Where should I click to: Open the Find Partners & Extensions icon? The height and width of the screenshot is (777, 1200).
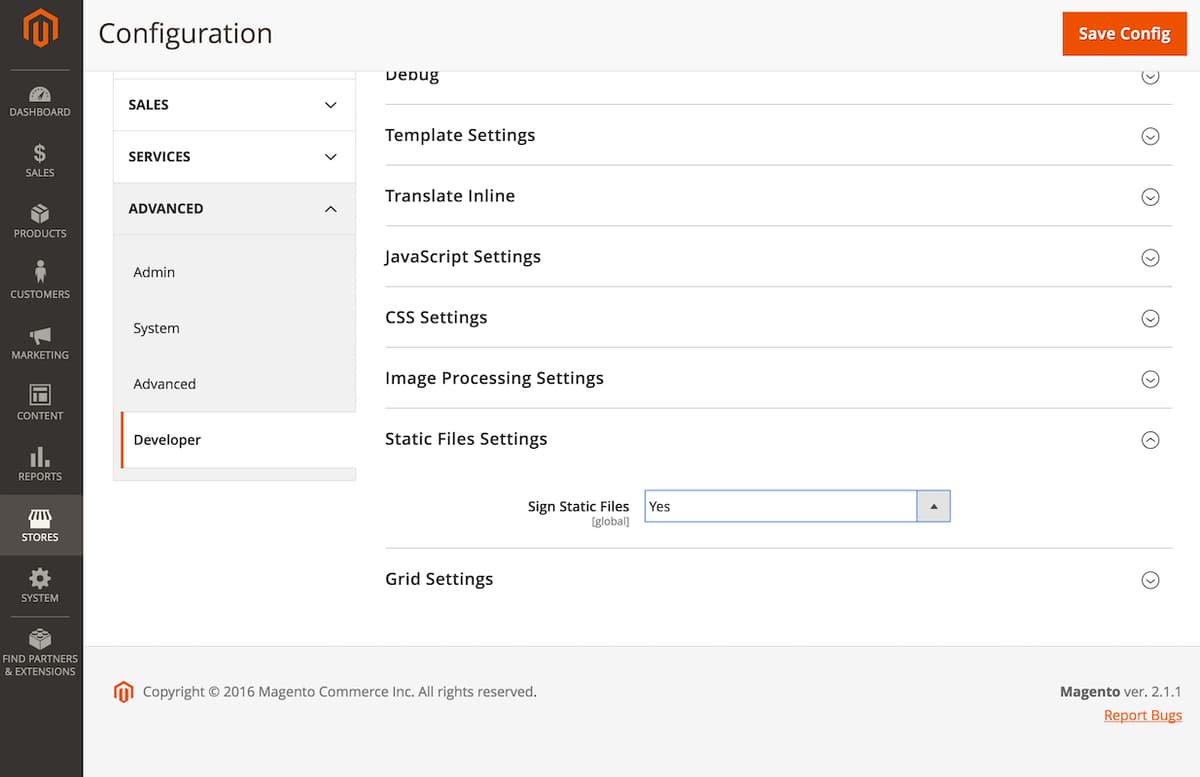tap(40, 646)
